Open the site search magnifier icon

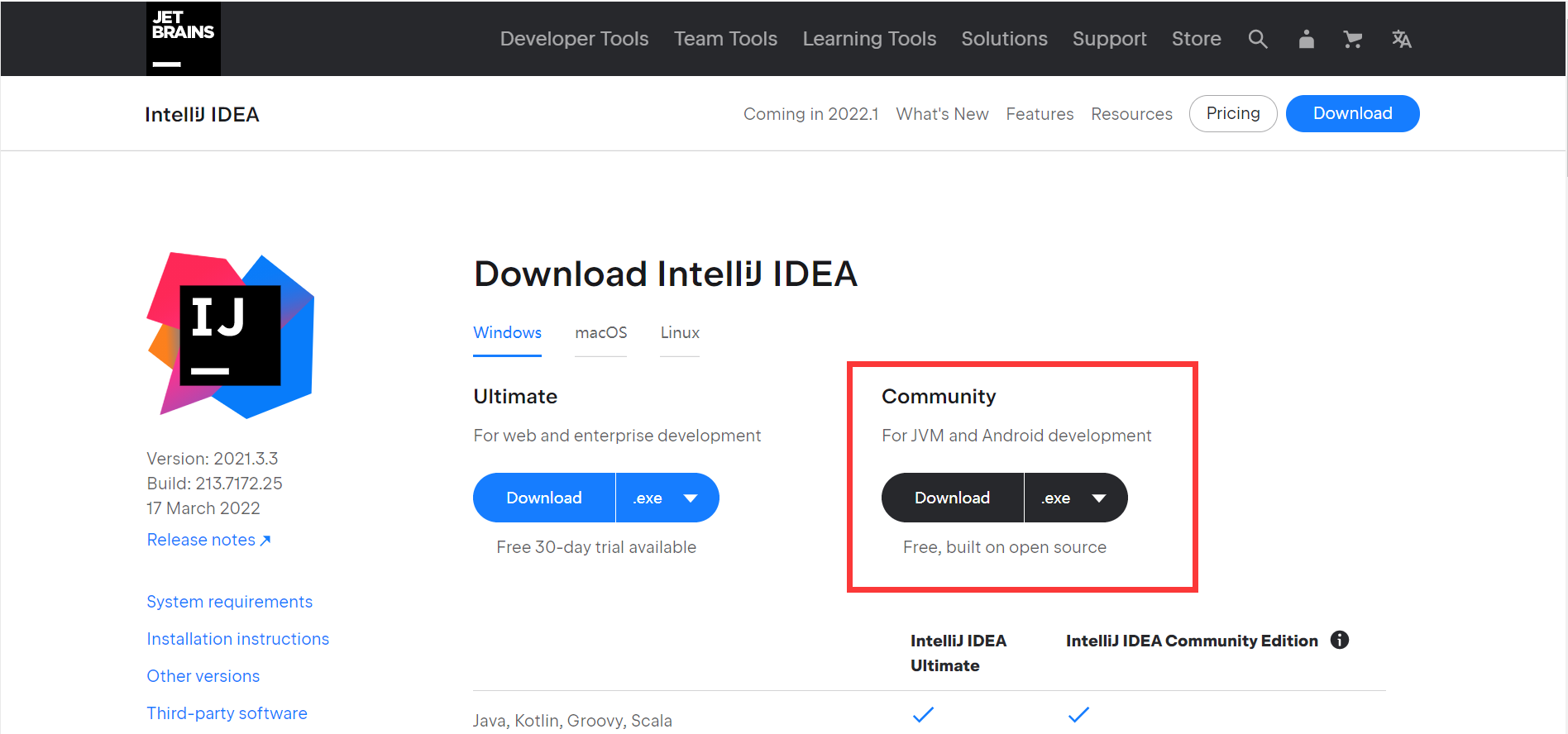1258,39
